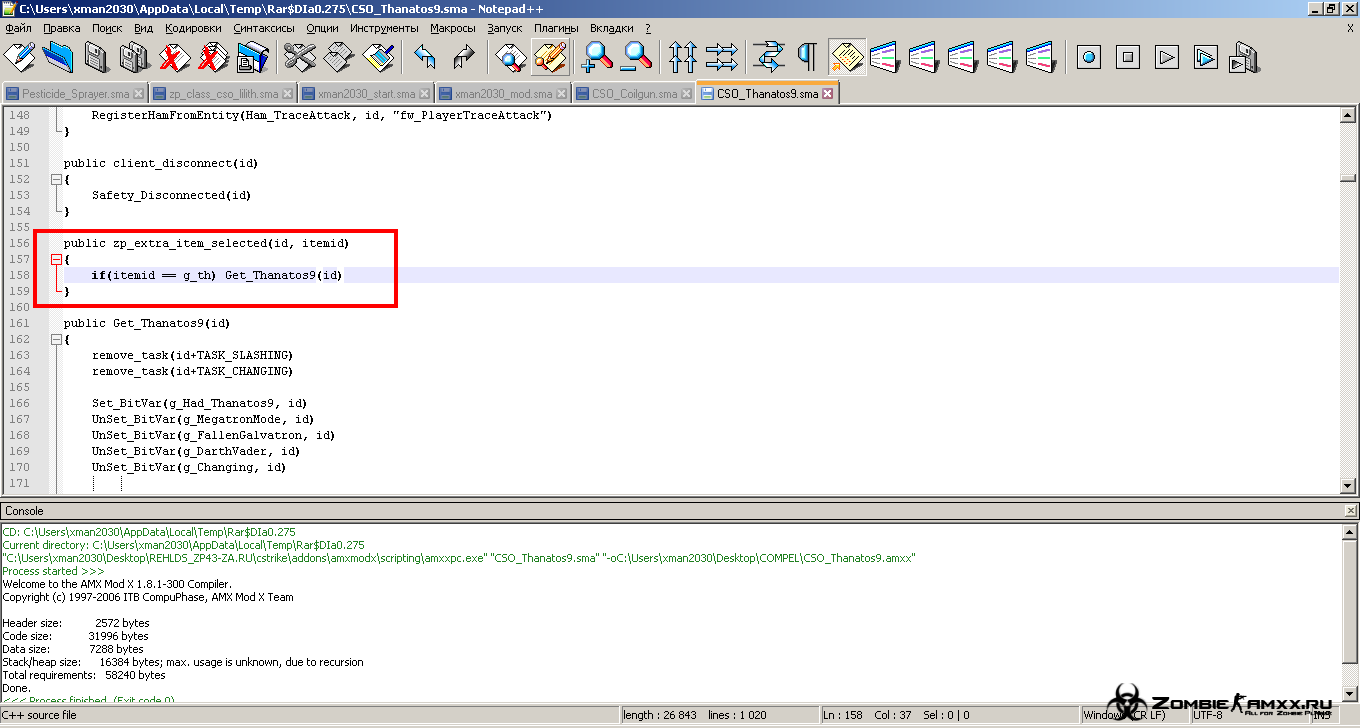Print the document with the printer icon
The width and height of the screenshot is (1360, 728).
[x=252, y=56]
